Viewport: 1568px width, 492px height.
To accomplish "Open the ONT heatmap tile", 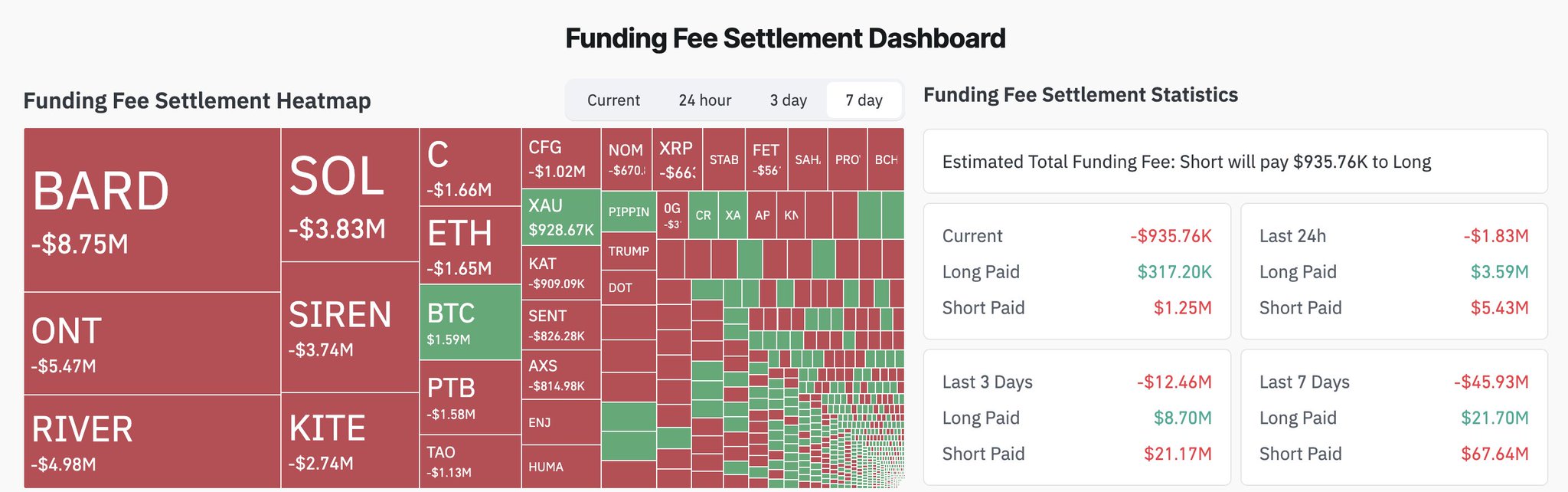I will (152, 343).
